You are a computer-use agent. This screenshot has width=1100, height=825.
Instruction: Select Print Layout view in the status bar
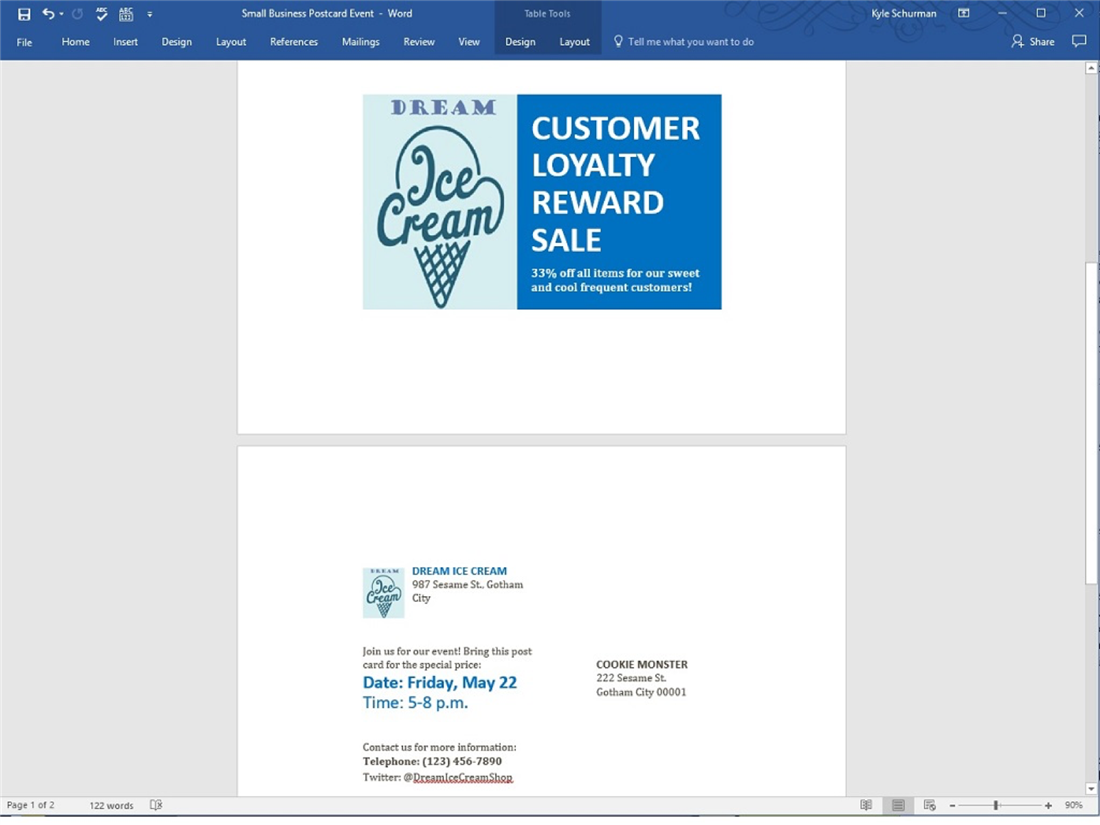896,804
